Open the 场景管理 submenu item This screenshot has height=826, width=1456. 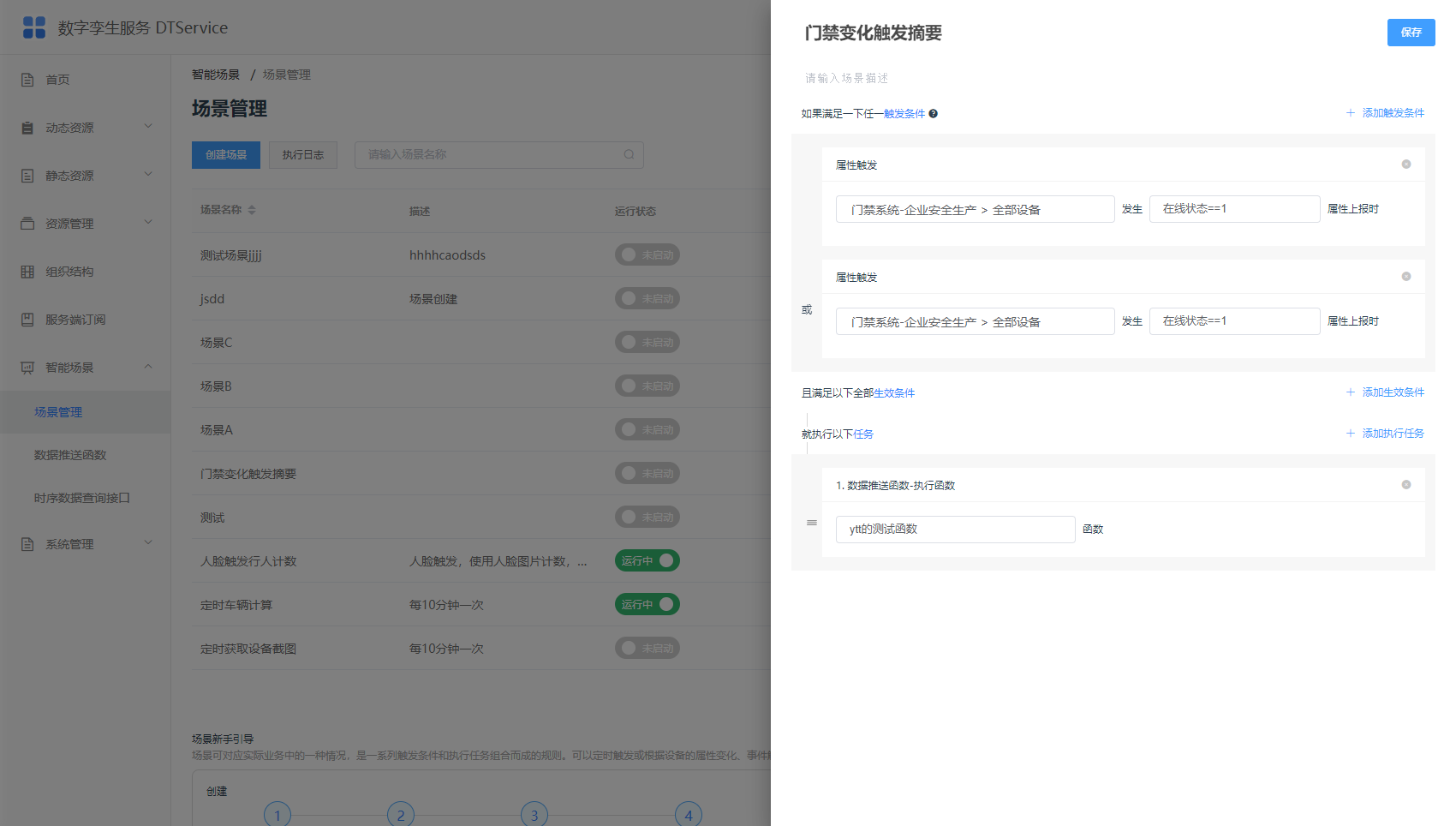coord(85,412)
